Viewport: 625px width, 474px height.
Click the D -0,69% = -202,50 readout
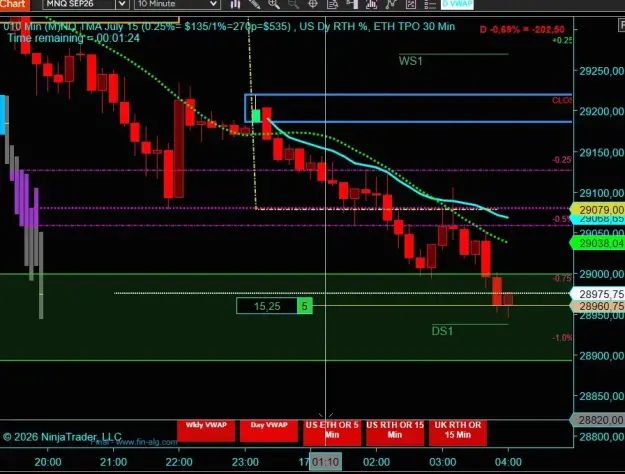tap(522, 30)
